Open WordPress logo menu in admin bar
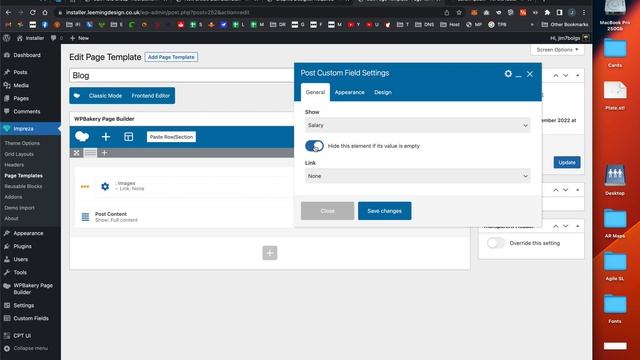Screen dimensions: 640x360 7,38
